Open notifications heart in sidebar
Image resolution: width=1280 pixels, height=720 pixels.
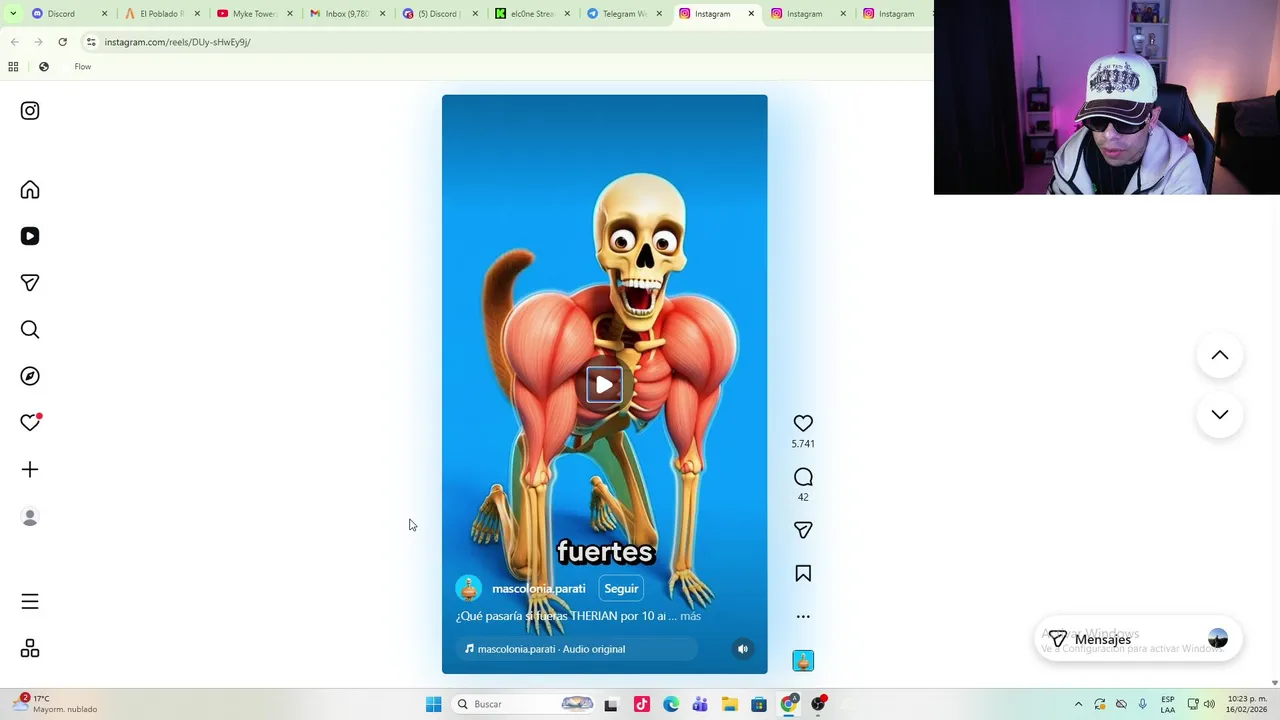click(30, 423)
